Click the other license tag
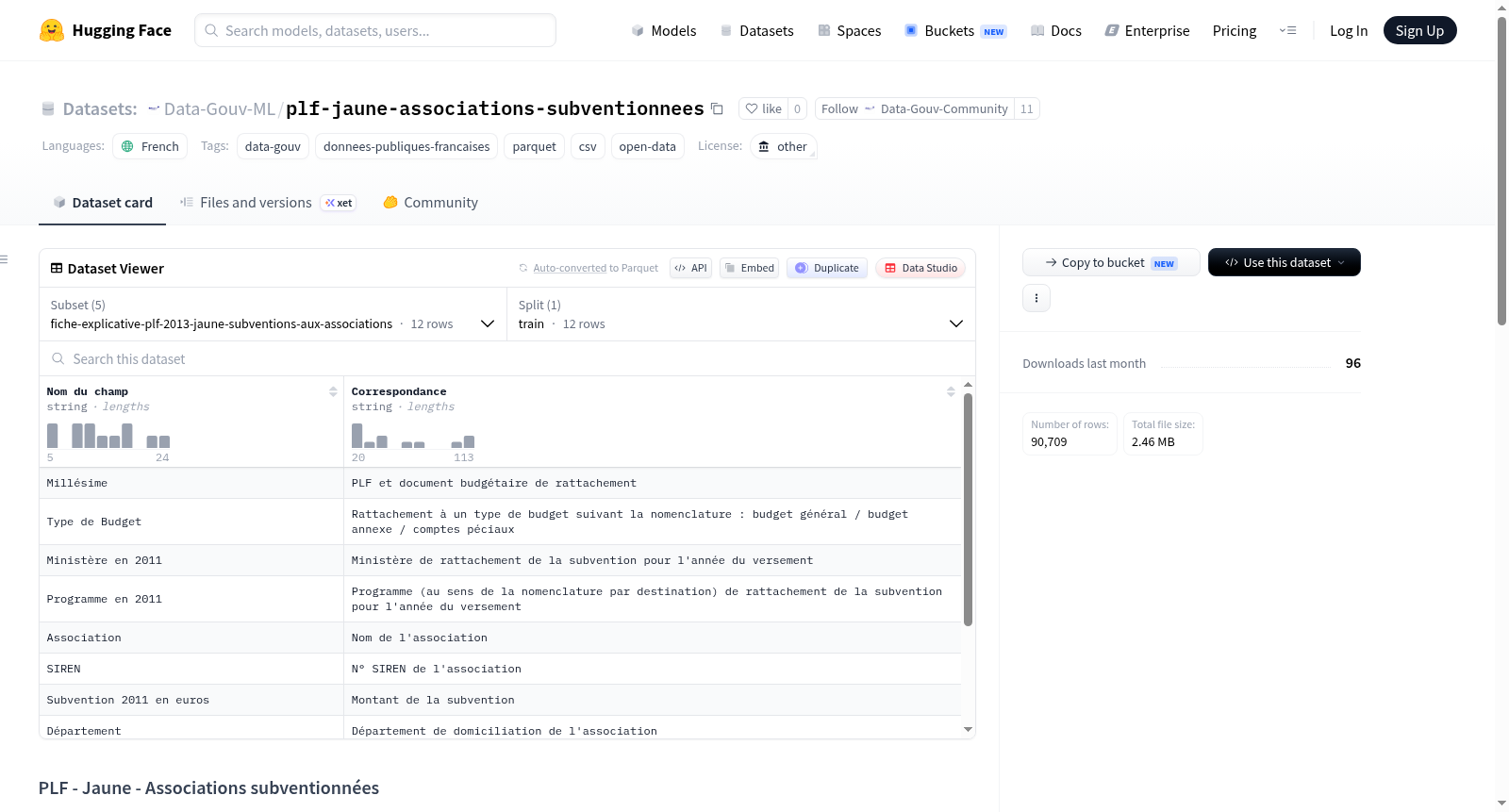This screenshot has width=1509, height=812. pos(783,146)
